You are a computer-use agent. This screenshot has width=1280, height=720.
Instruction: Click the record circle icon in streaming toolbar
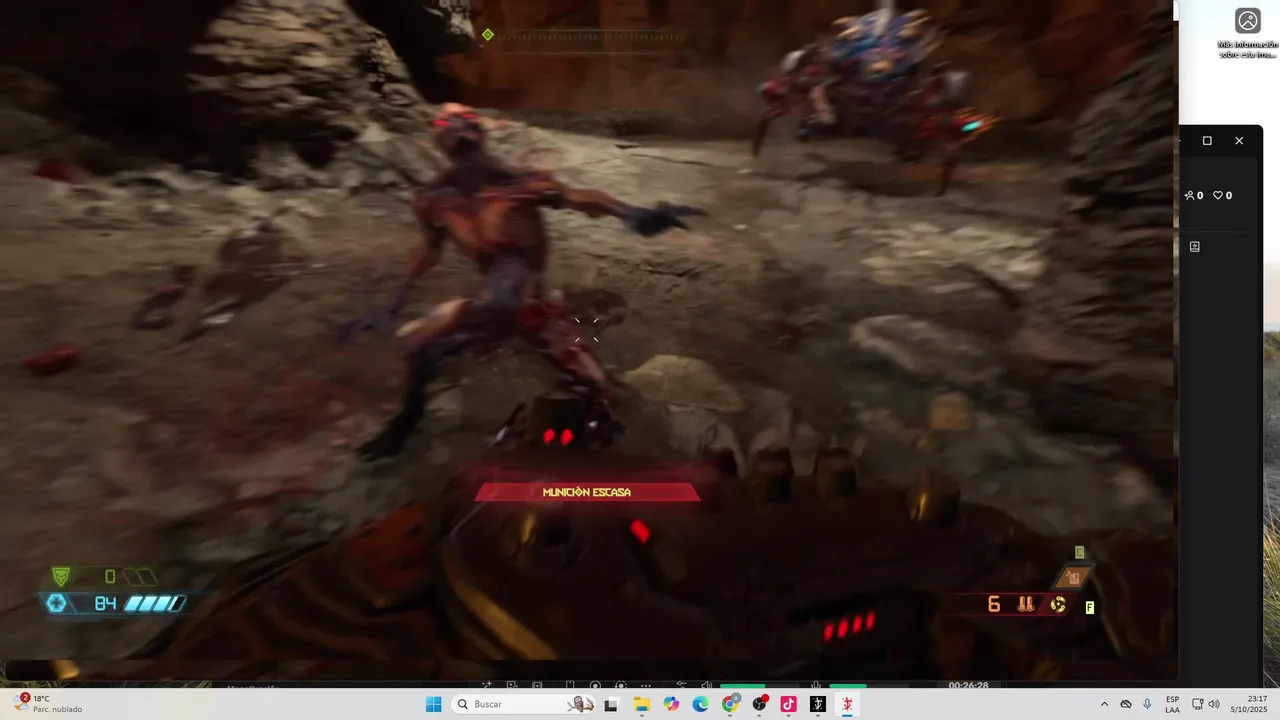point(595,685)
